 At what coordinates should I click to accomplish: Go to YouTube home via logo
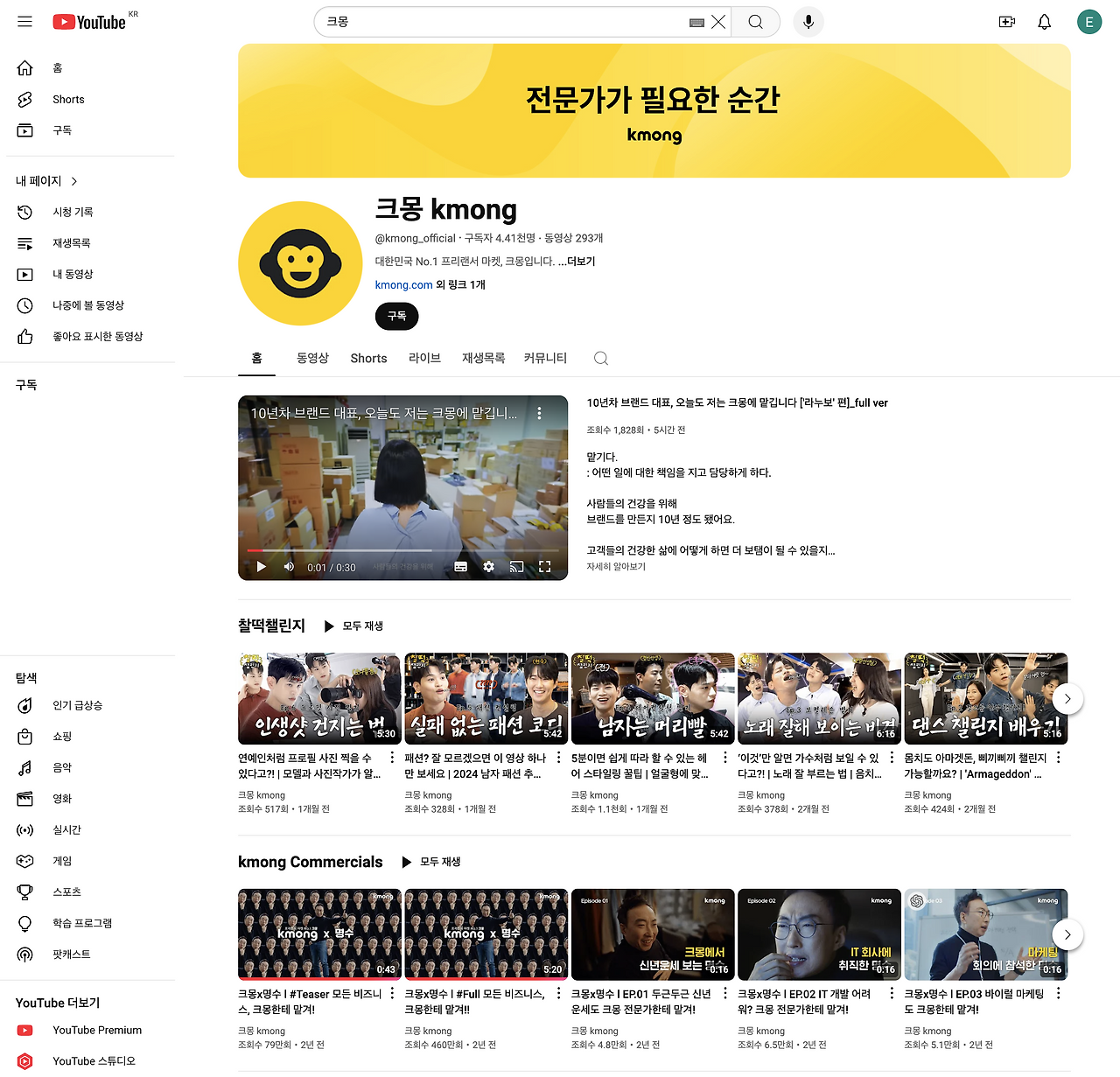click(x=89, y=22)
